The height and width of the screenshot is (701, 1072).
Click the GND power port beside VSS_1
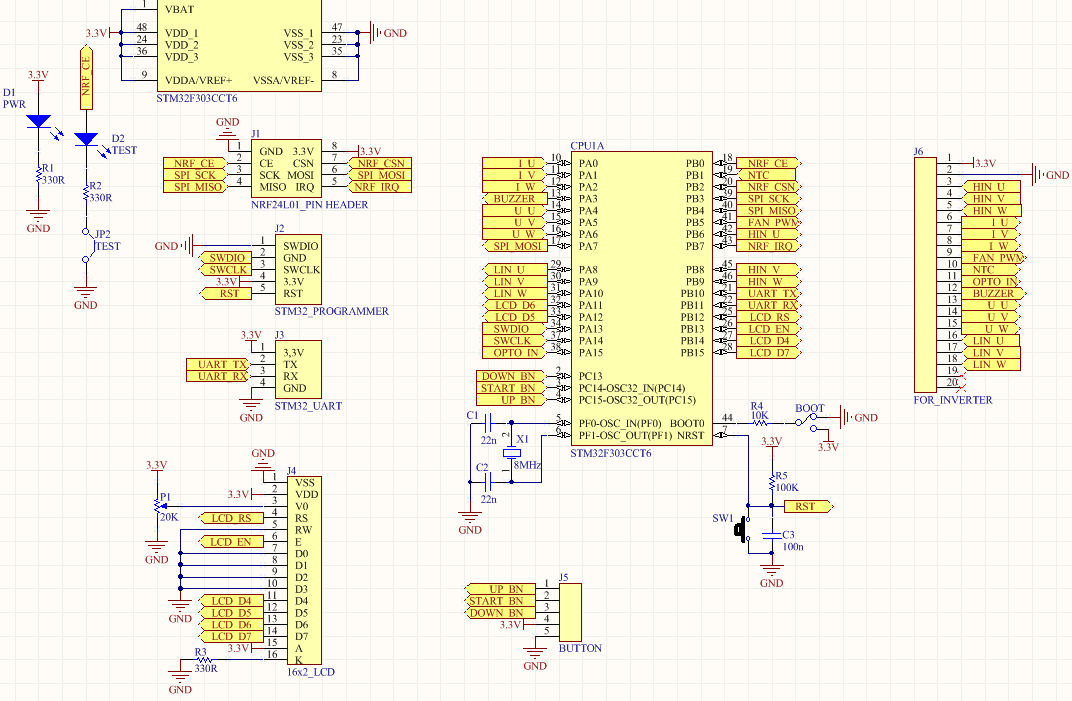387,32
